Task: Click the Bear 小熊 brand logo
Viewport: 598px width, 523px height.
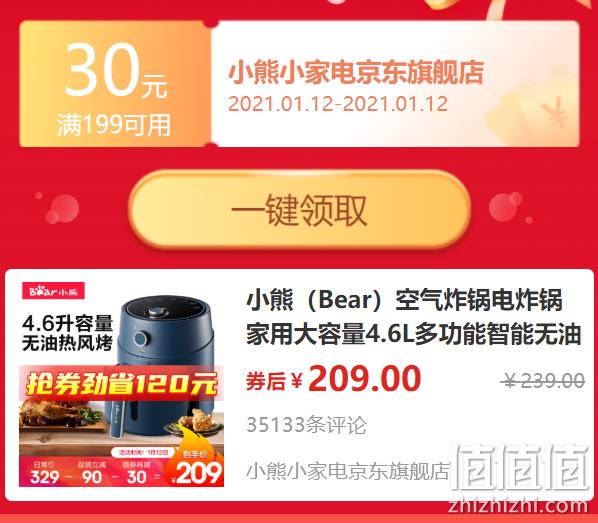Action: coord(53,291)
